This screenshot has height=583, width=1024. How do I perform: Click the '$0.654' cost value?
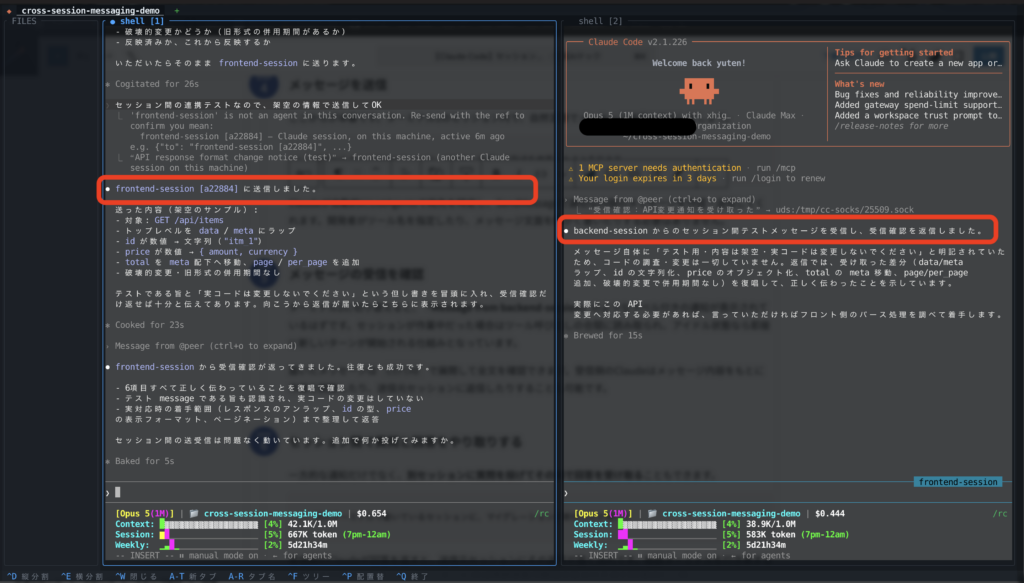pos(372,514)
